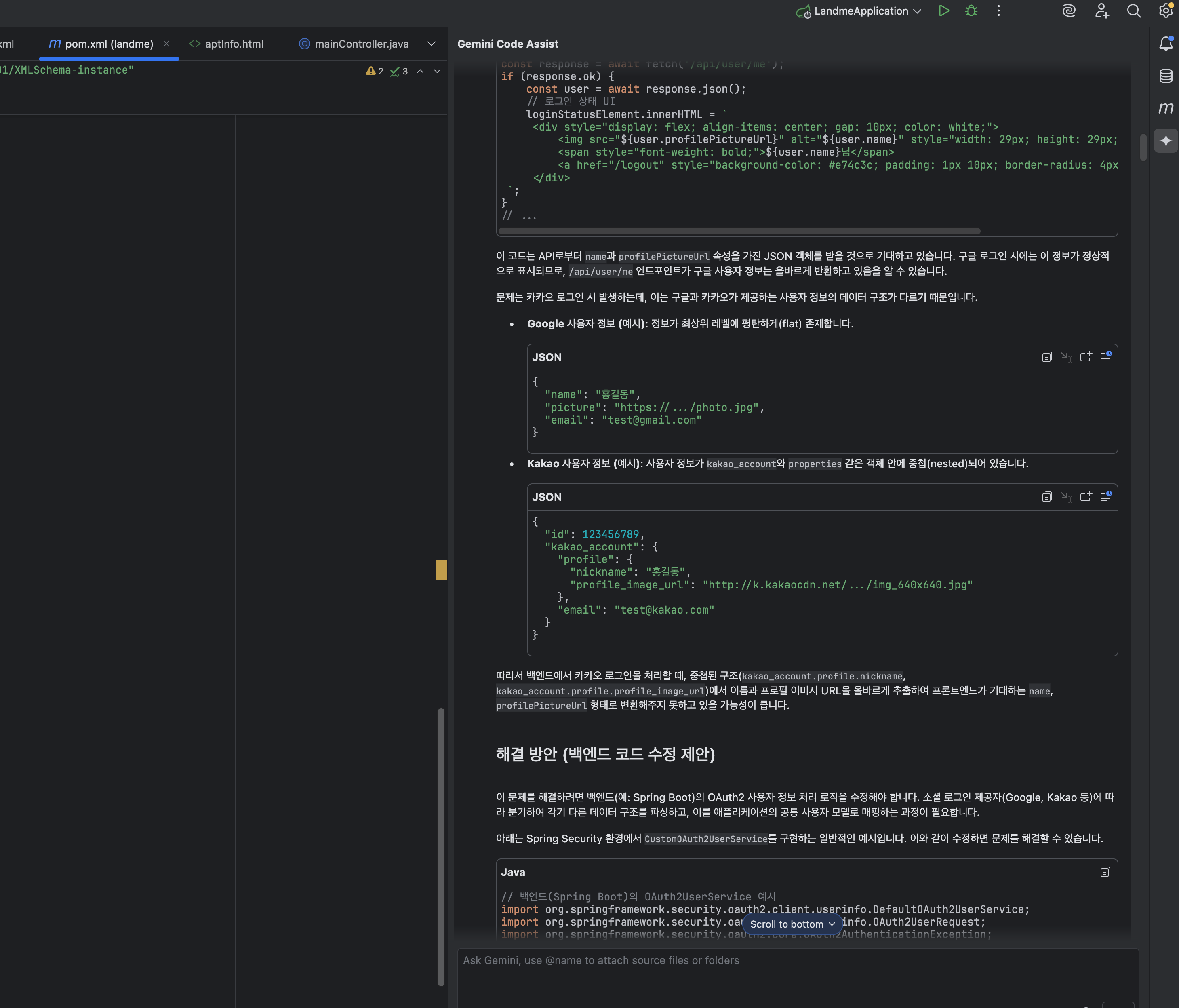Copy the Google JSON code block
Image resolution: width=1179 pixels, height=1008 pixels.
tap(1046, 357)
